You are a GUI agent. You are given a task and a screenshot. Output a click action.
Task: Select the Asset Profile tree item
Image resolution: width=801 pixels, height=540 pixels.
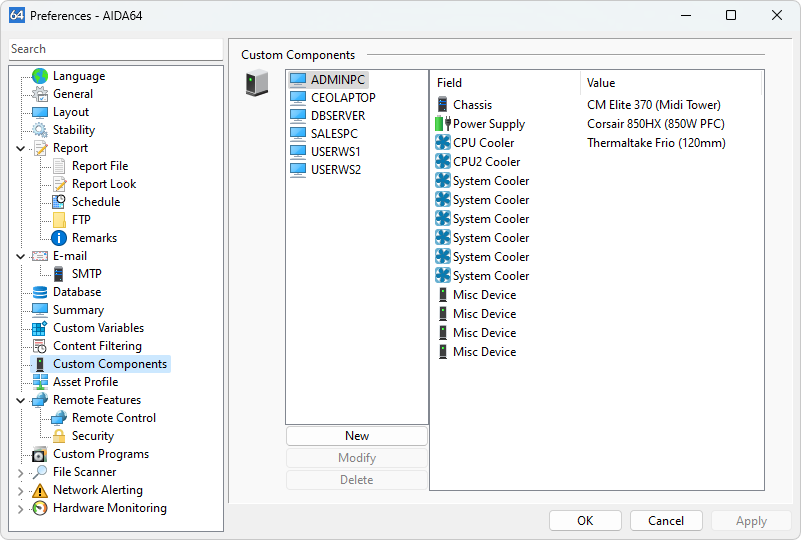(x=85, y=382)
